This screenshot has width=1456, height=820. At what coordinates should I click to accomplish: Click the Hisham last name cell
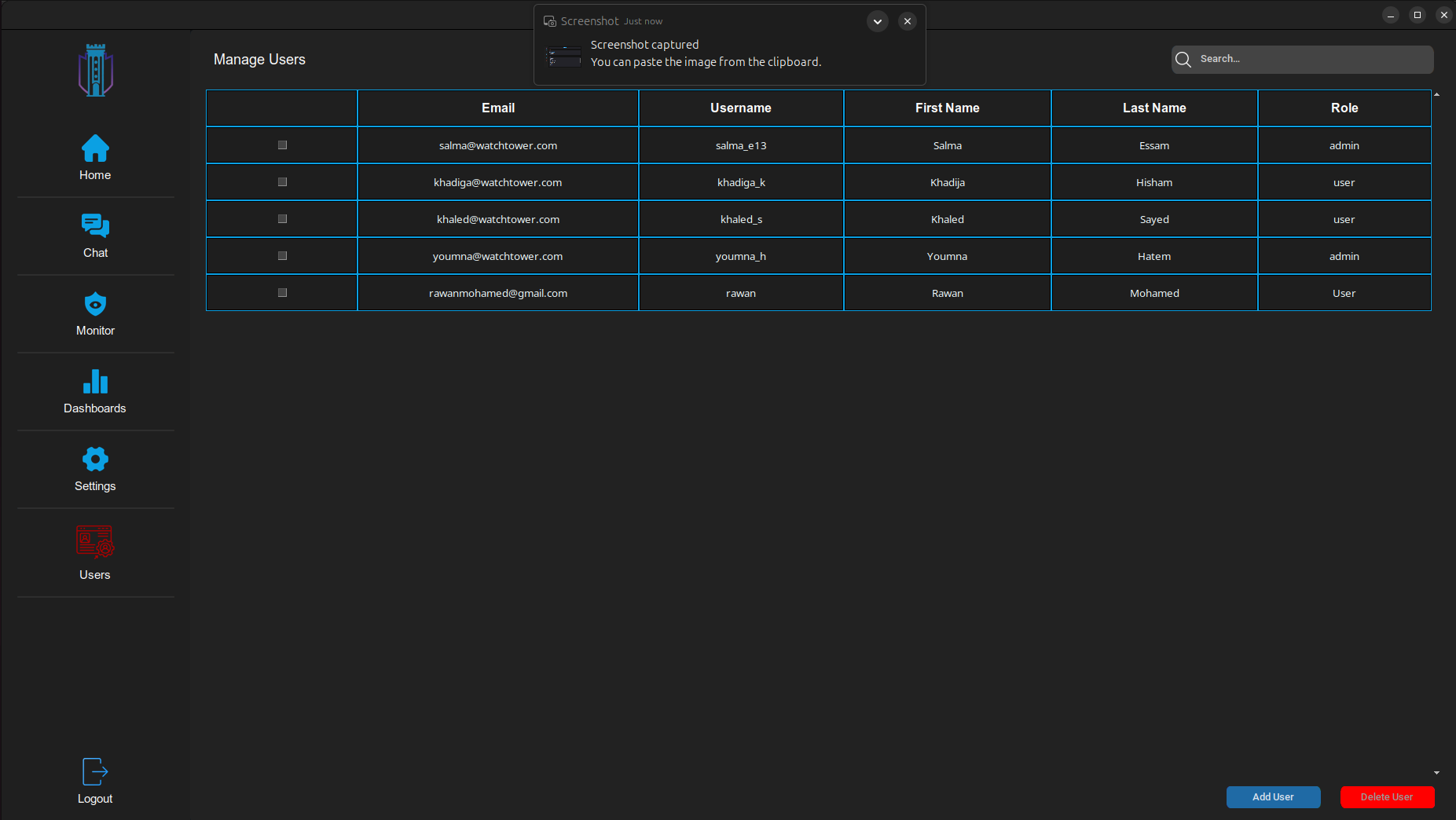coord(1154,182)
